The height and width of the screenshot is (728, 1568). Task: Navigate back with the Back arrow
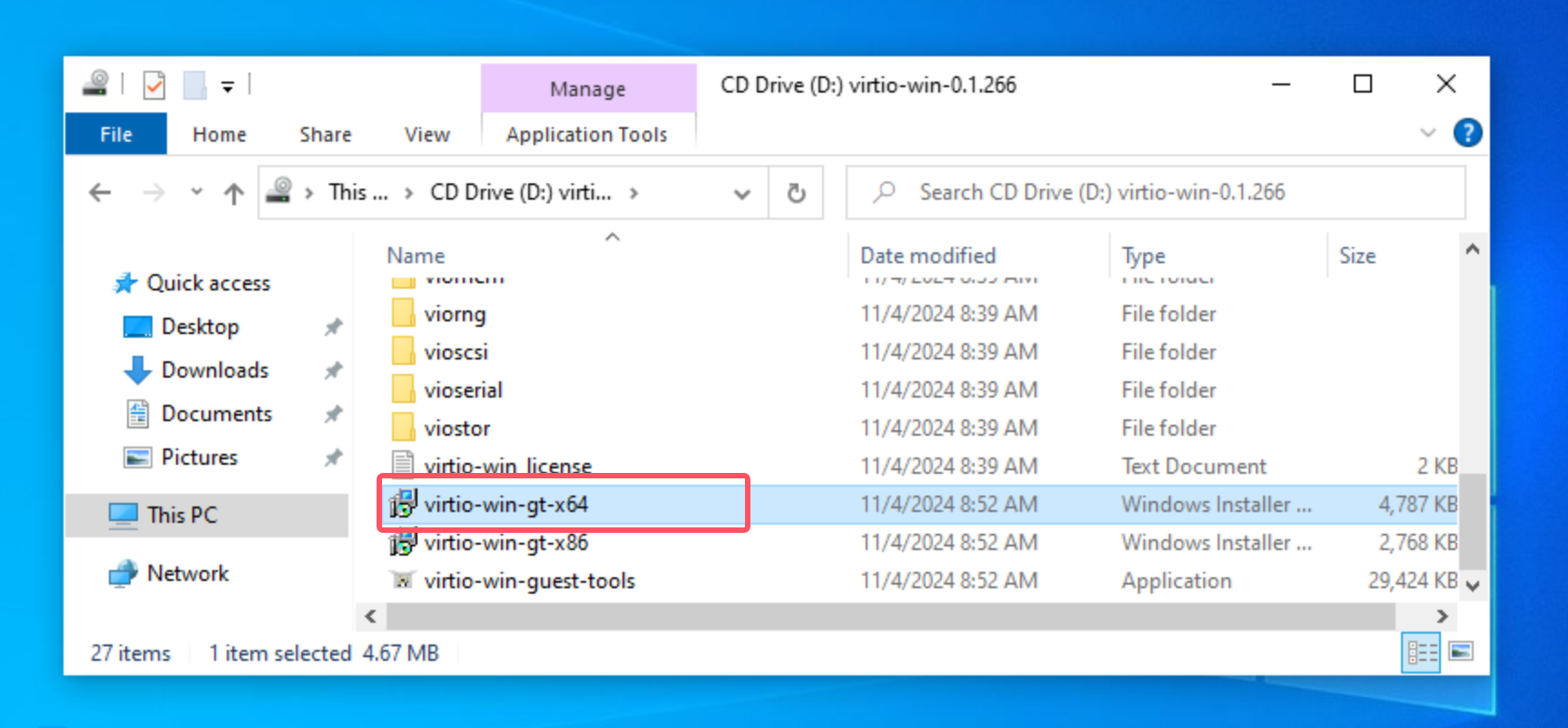pos(100,193)
